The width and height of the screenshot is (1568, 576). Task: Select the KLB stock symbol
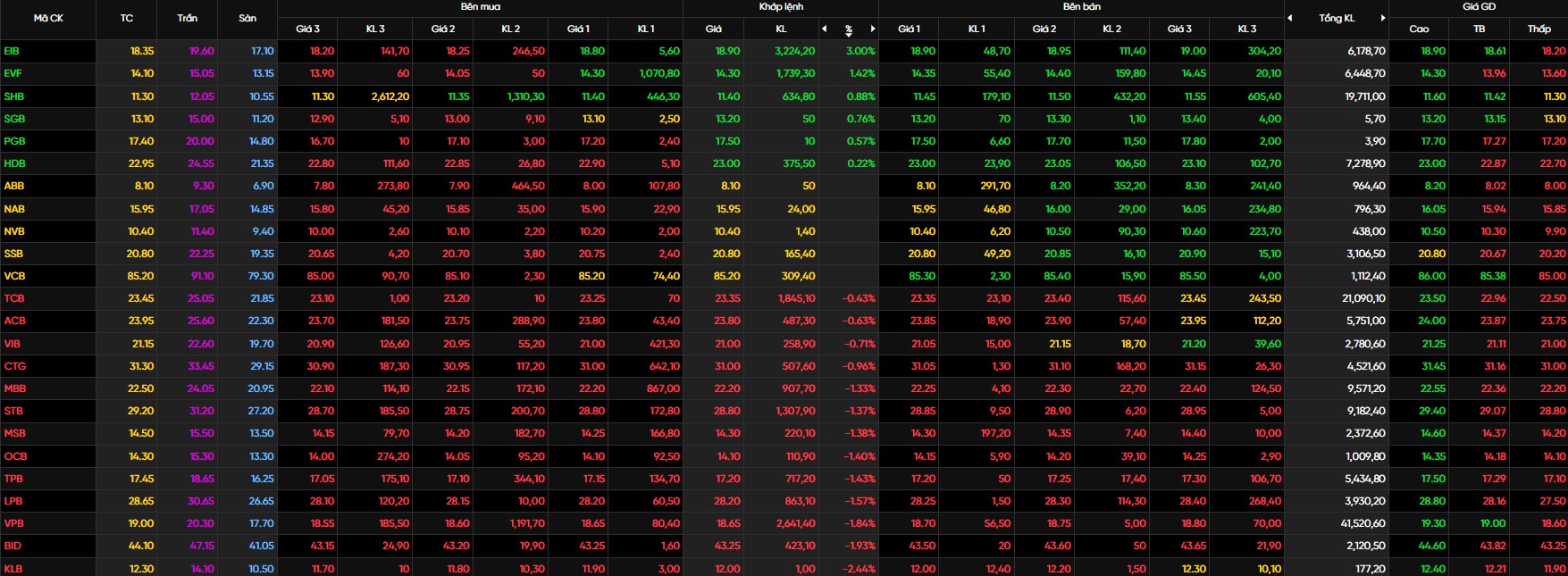[x=13, y=569]
